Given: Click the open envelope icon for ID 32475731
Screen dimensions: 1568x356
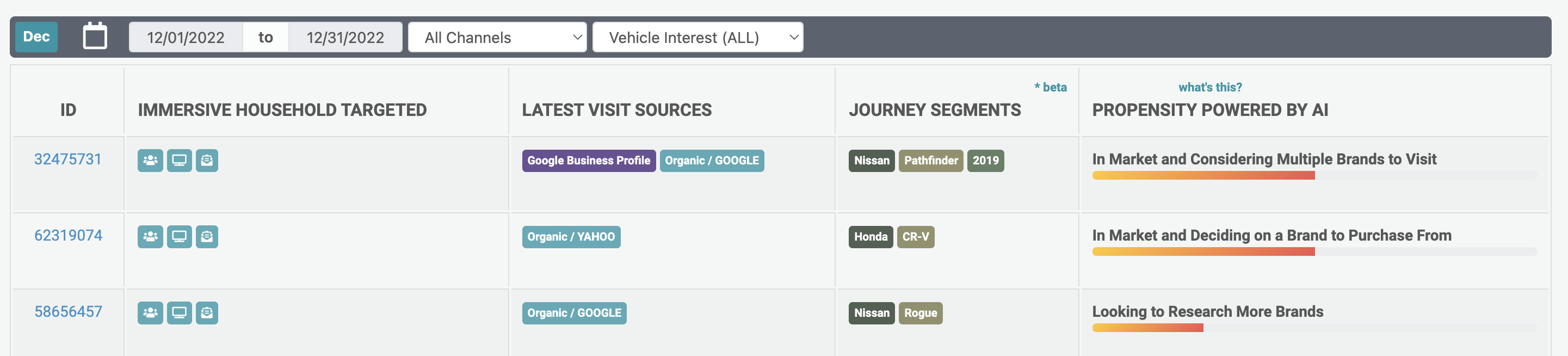Looking at the screenshot, I should (207, 161).
